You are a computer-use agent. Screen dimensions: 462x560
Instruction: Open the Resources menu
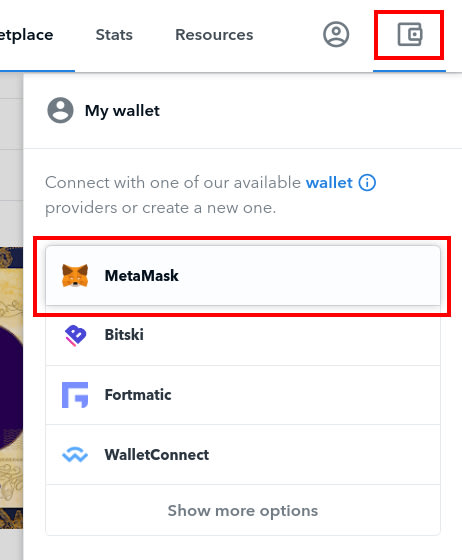214,35
